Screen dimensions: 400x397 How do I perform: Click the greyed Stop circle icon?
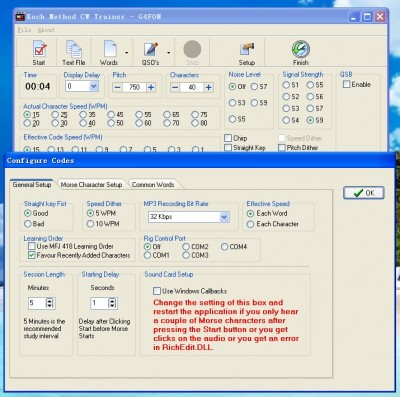[192, 49]
